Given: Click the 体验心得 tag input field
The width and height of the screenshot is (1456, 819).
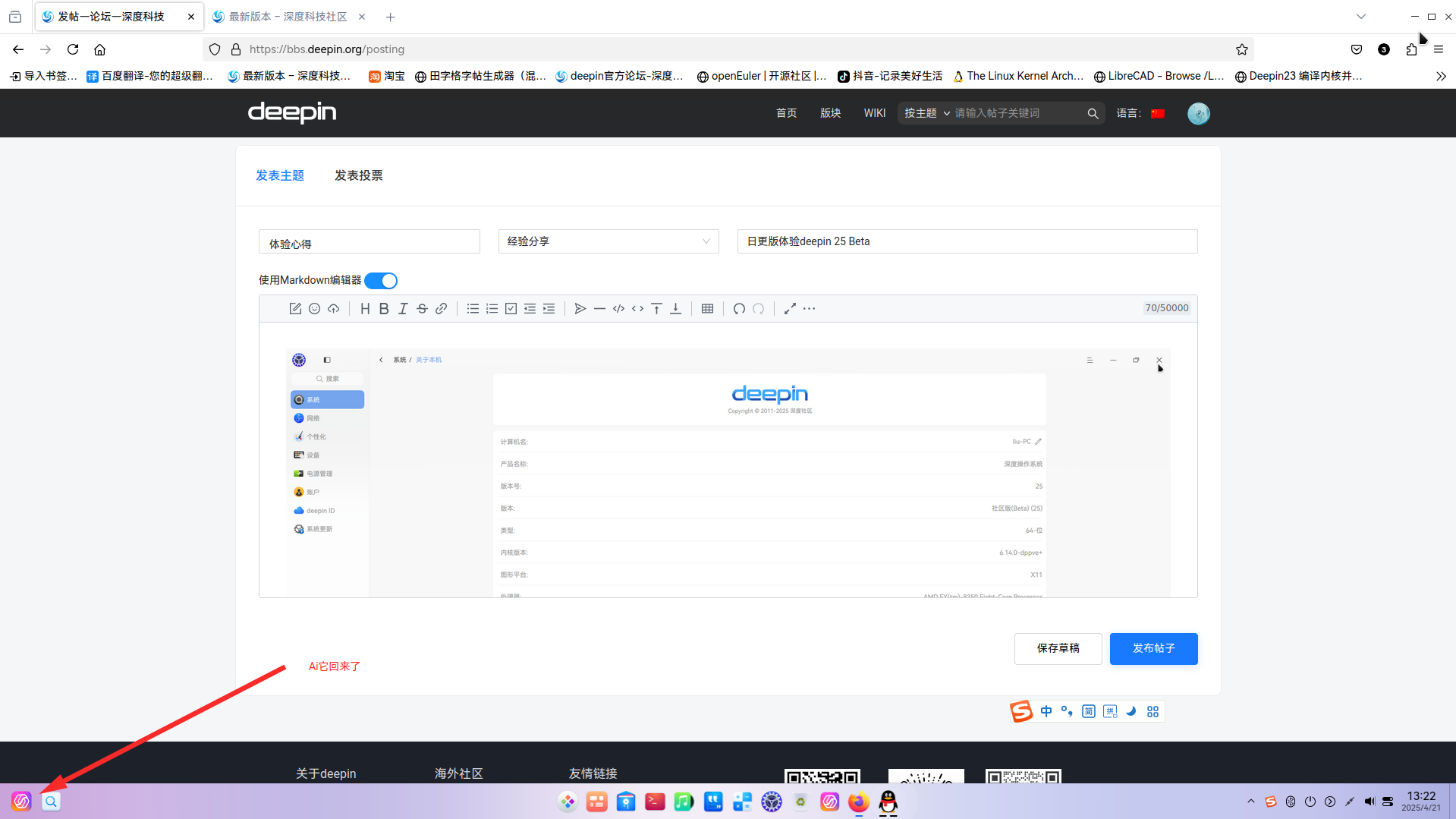Looking at the screenshot, I should [370, 241].
